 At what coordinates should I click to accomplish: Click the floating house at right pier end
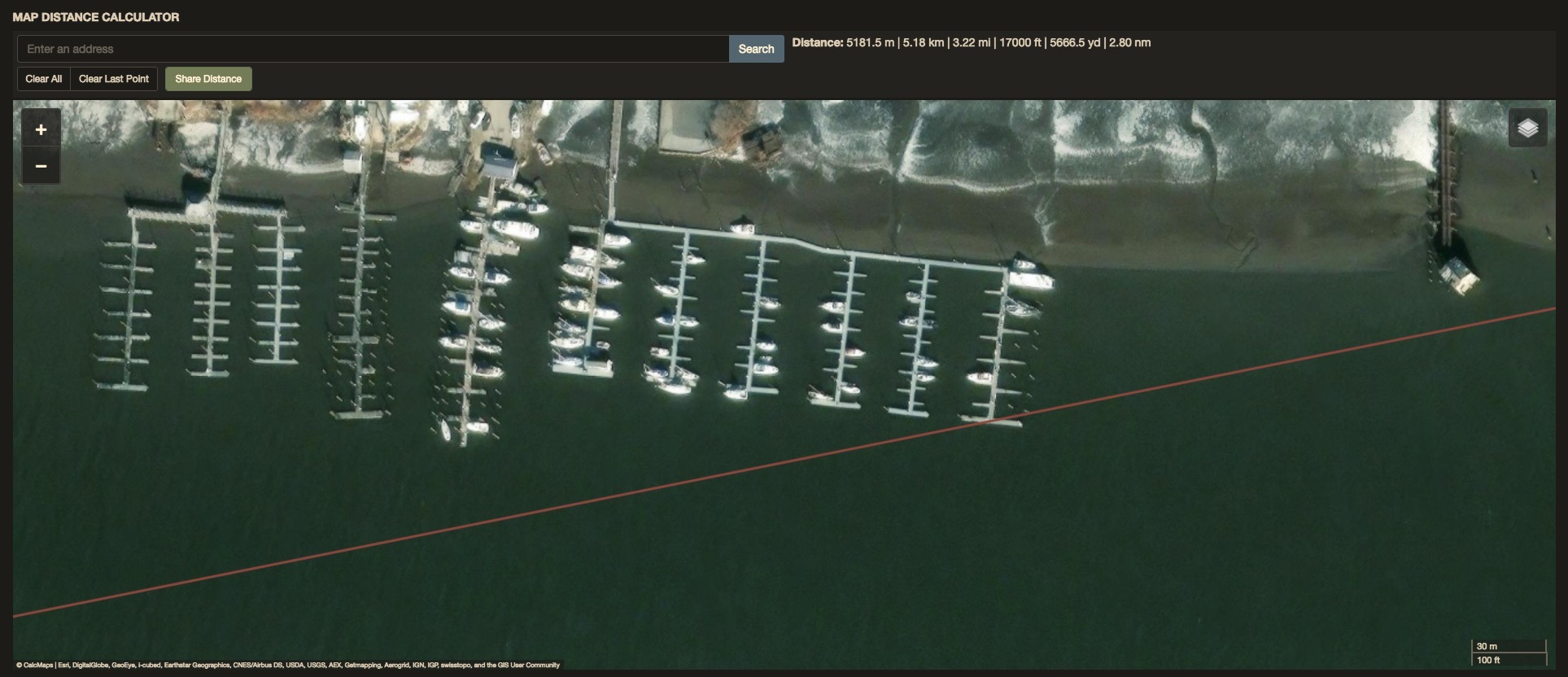pos(1459,276)
